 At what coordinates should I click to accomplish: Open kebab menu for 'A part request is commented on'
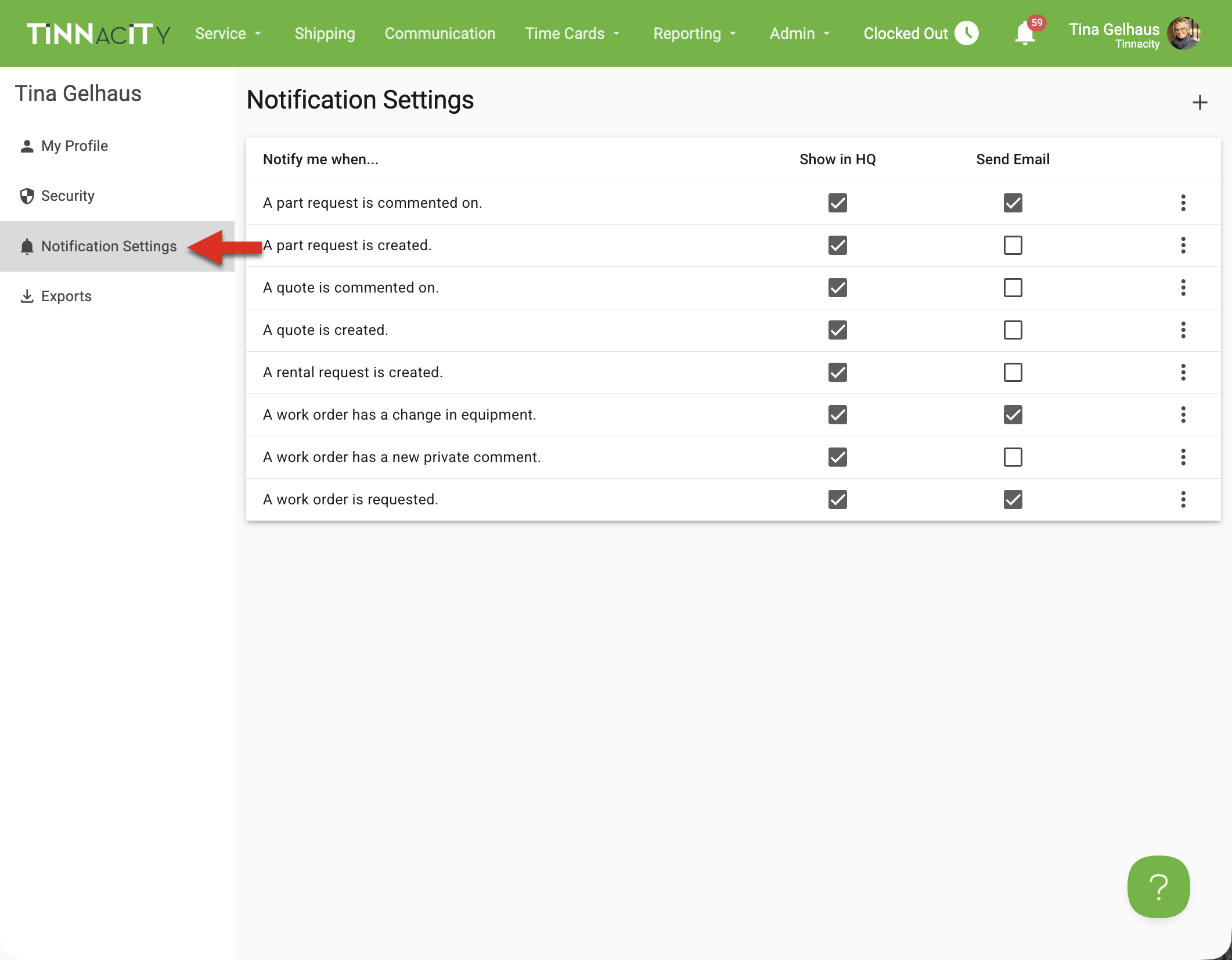click(x=1183, y=203)
